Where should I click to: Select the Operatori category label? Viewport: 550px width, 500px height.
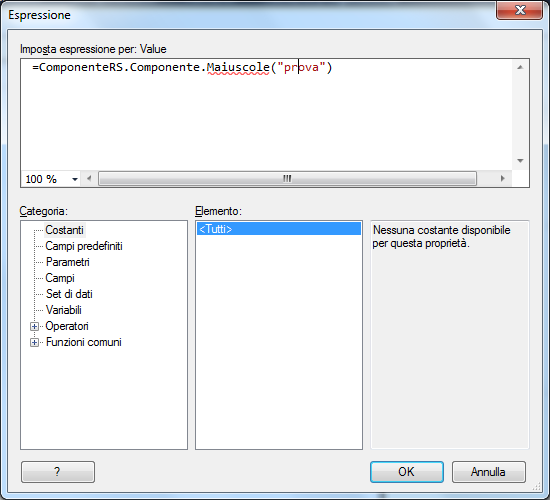pos(67,326)
